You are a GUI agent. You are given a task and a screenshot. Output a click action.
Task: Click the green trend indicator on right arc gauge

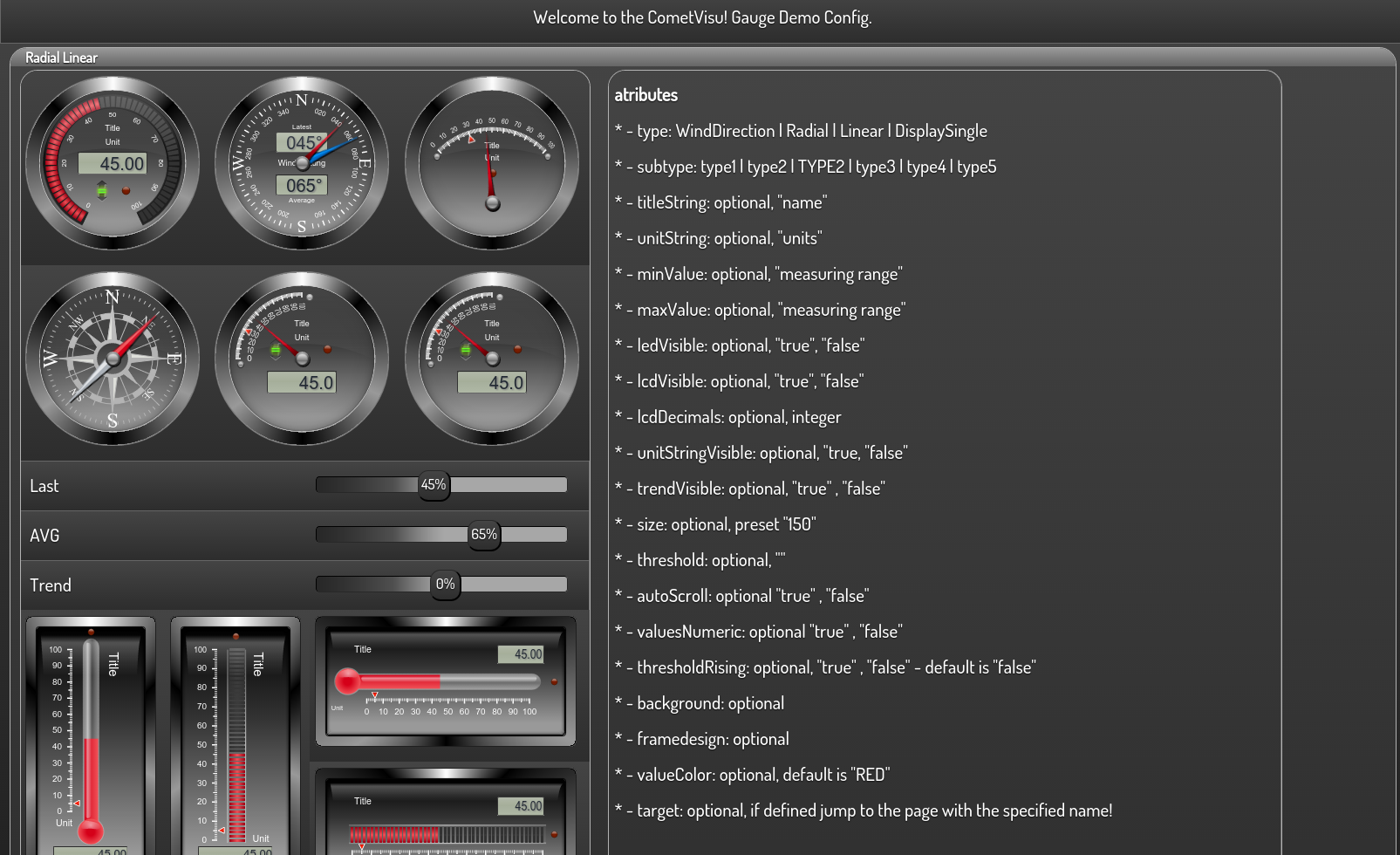(x=466, y=351)
